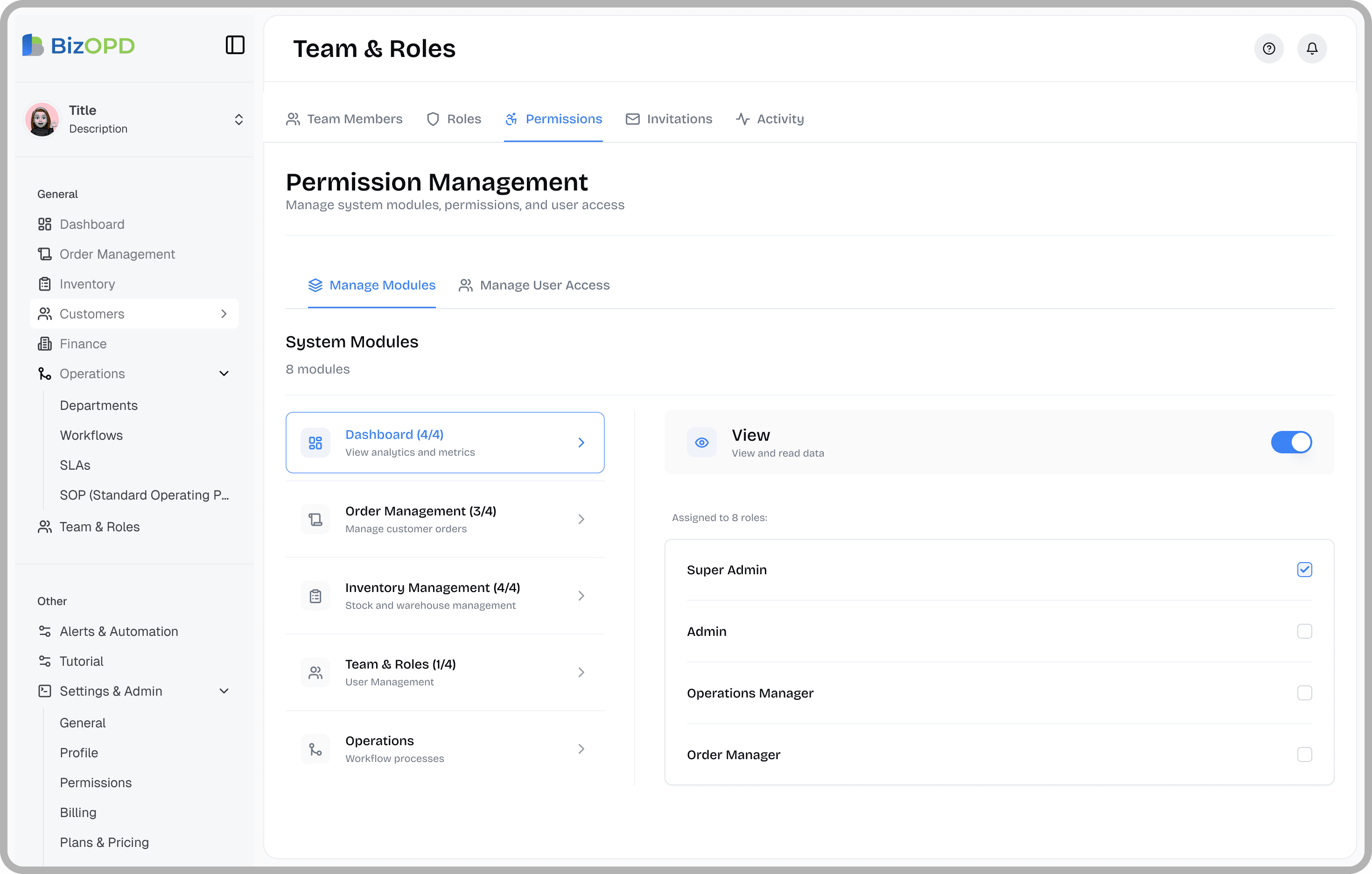Click Dashboard (4/4) module icon
The width and height of the screenshot is (1372, 874).
tap(315, 443)
